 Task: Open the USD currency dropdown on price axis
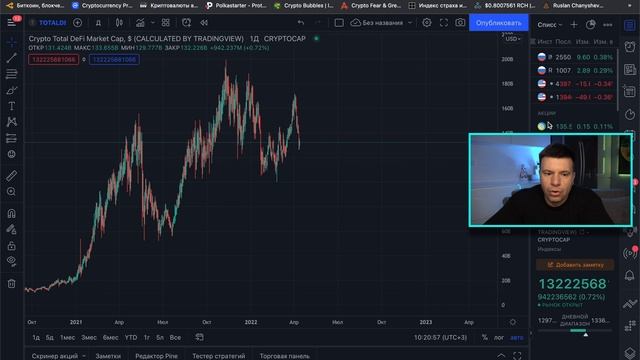(x=513, y=39)
